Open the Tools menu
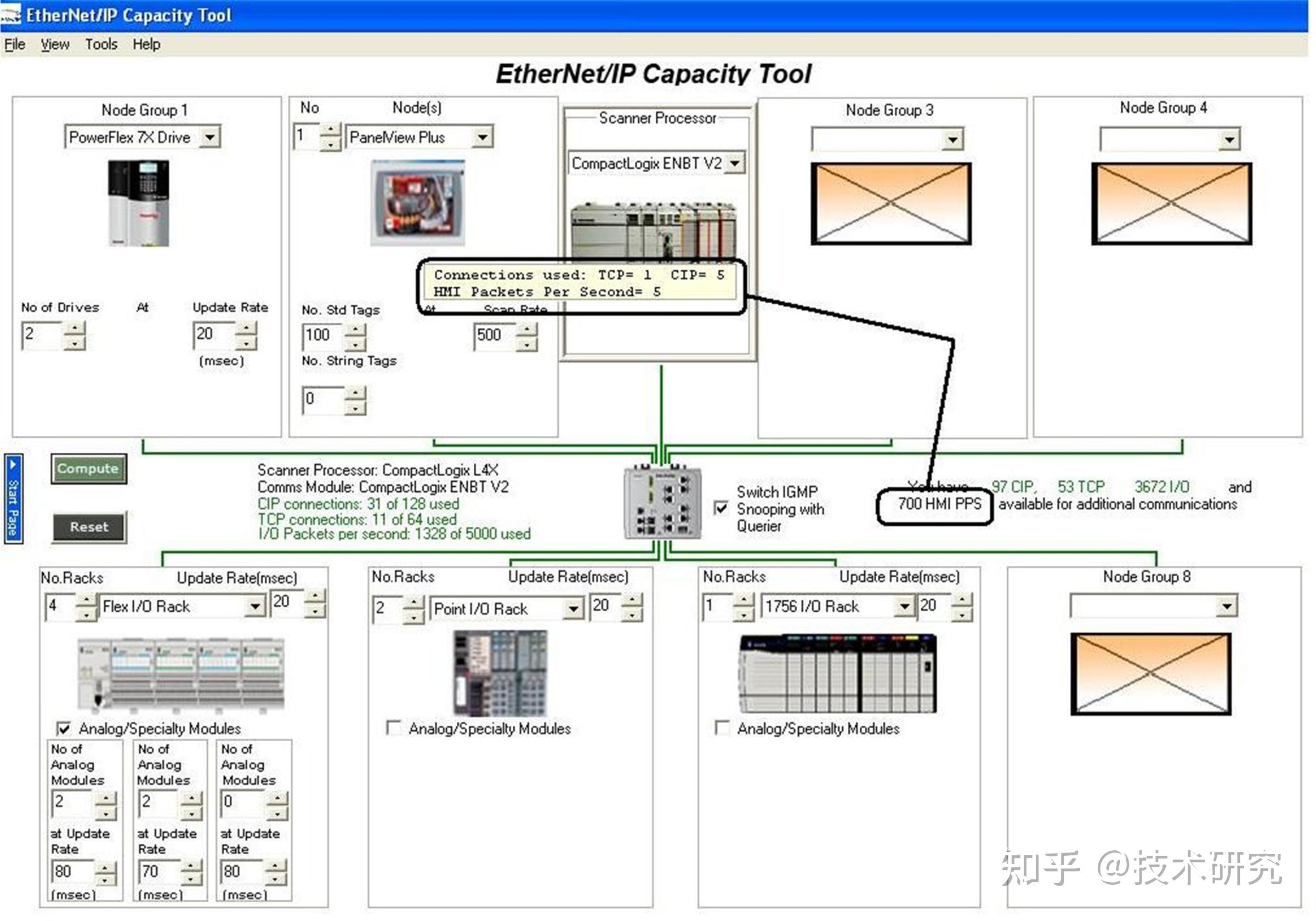Screen dimensions: 1316x921 tap(102, 44)
